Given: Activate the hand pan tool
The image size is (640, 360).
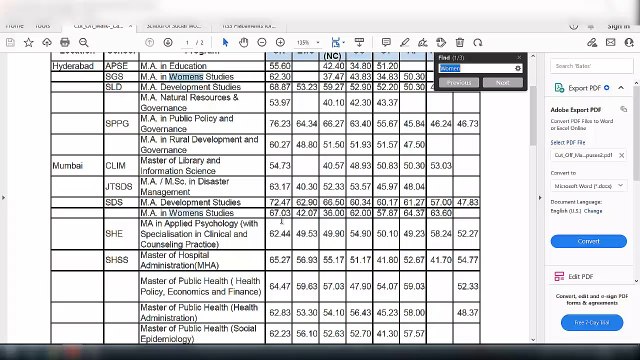Looking at the screenshot, I should (x=244, y=42).
